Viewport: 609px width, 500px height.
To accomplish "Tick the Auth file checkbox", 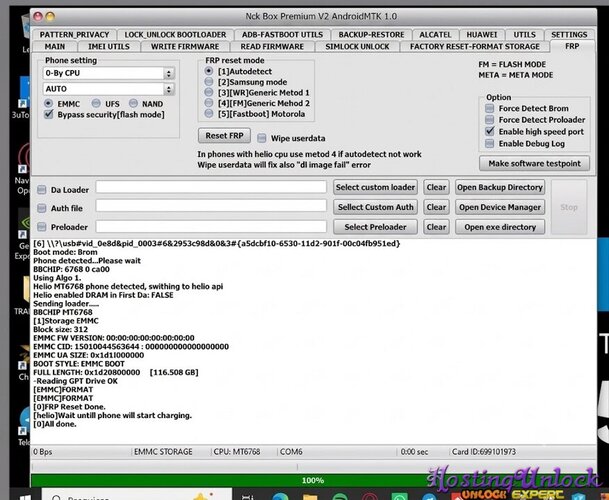I will point(42,208).
